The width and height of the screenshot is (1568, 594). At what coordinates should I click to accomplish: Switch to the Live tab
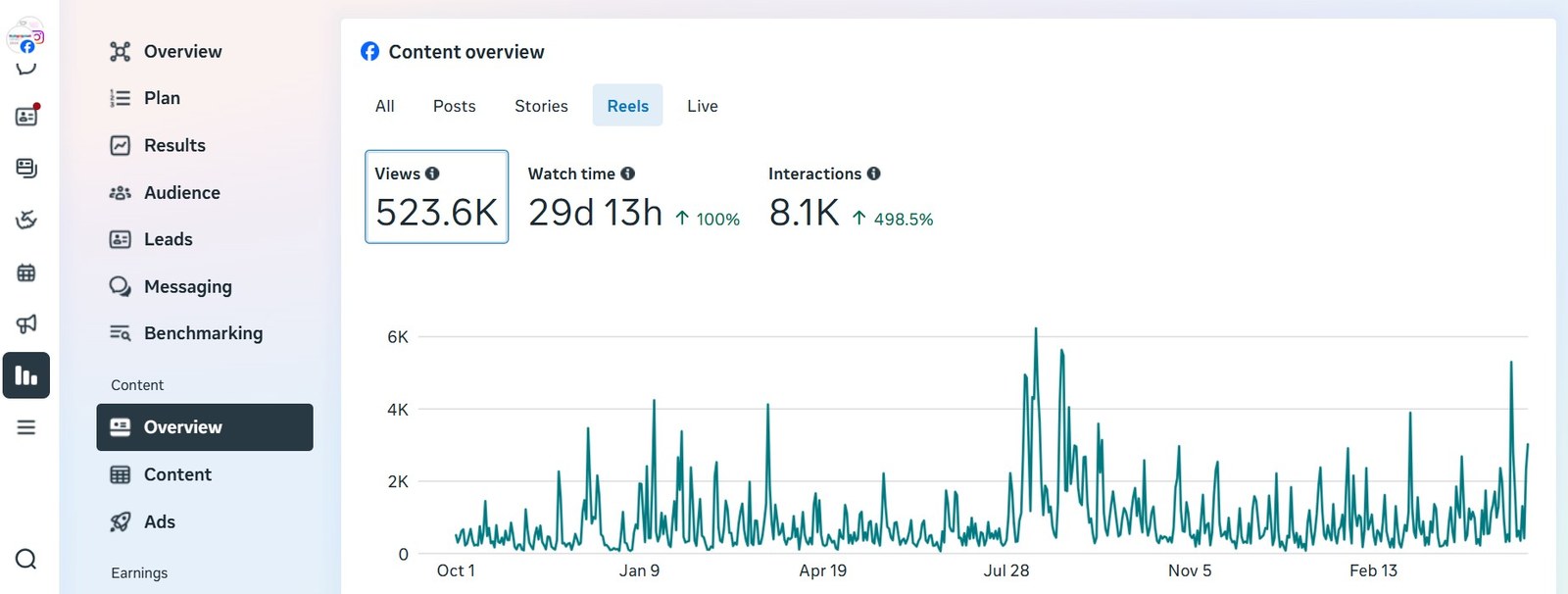pos(703,106)
